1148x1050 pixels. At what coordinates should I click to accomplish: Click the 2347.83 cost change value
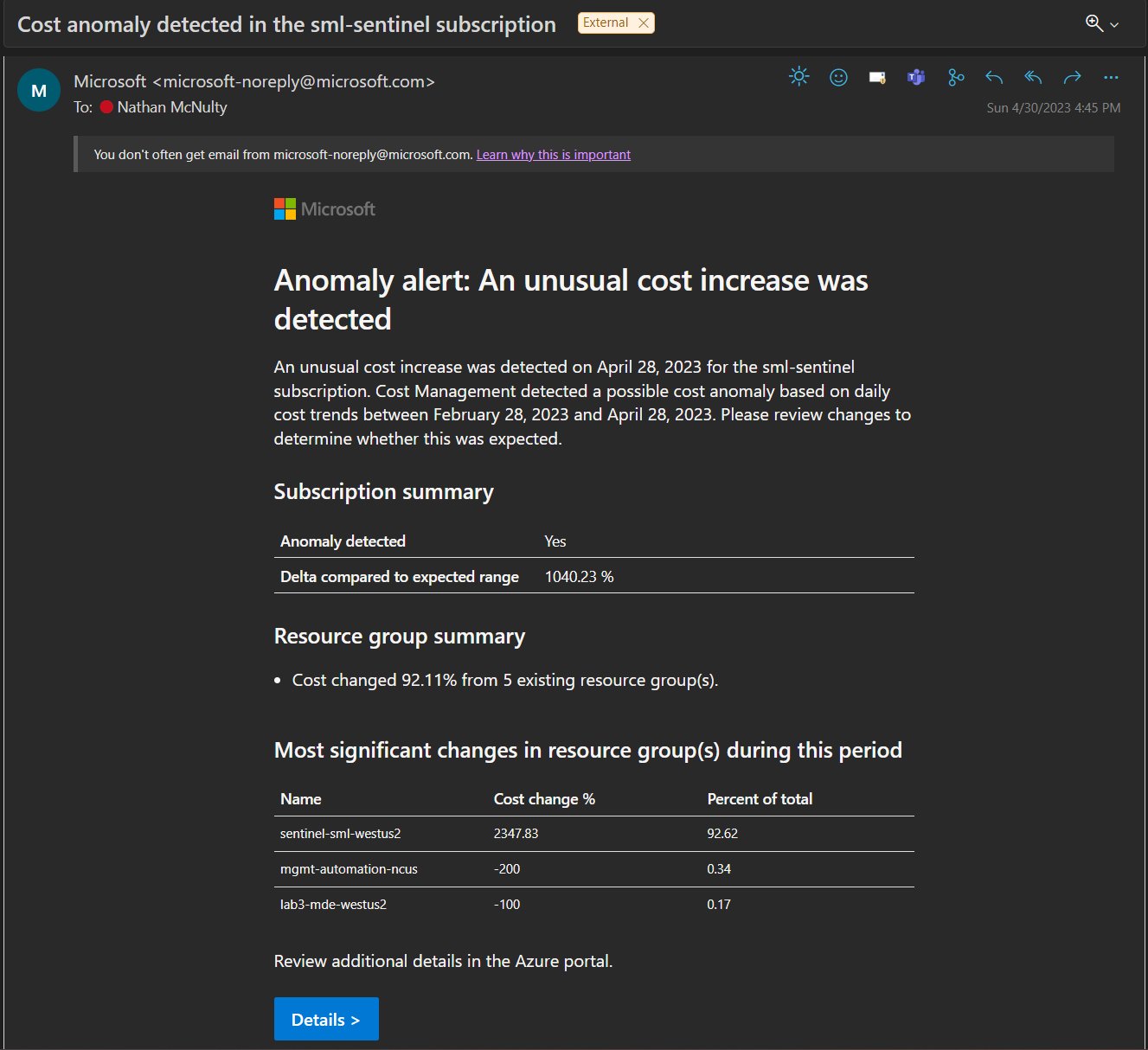(516, 834)
